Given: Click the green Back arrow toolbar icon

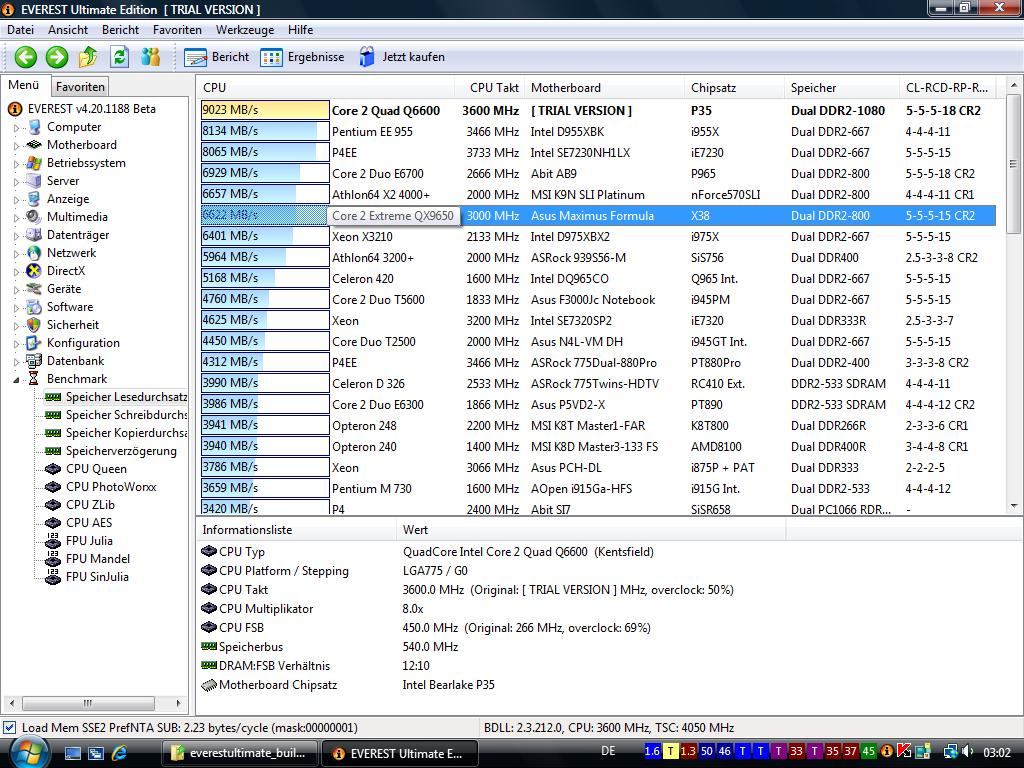Looking at the screenshot, I should click(25, 57).
